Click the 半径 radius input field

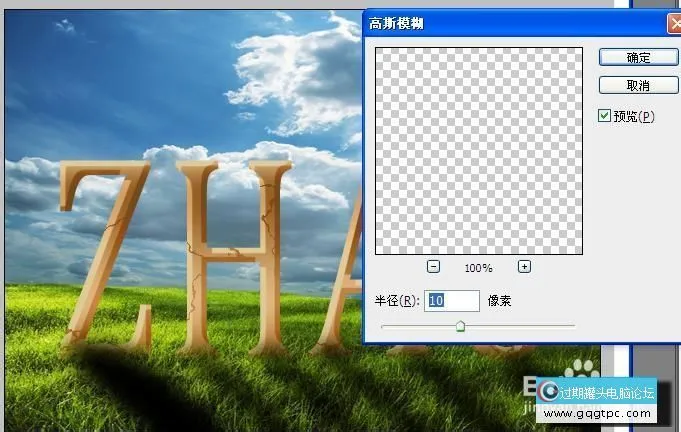pyautogui.click(x=452, y=301)
